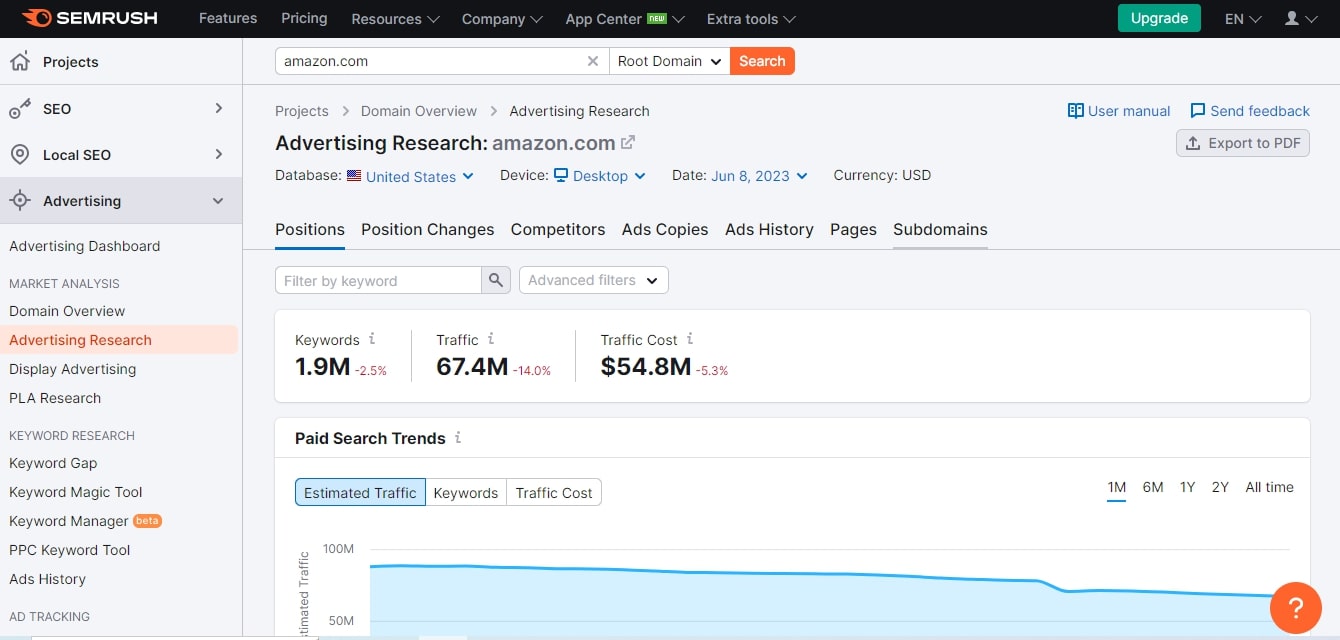
Task: Open Keyword Manager beta in sidebar
Action: tap(85, 521)
